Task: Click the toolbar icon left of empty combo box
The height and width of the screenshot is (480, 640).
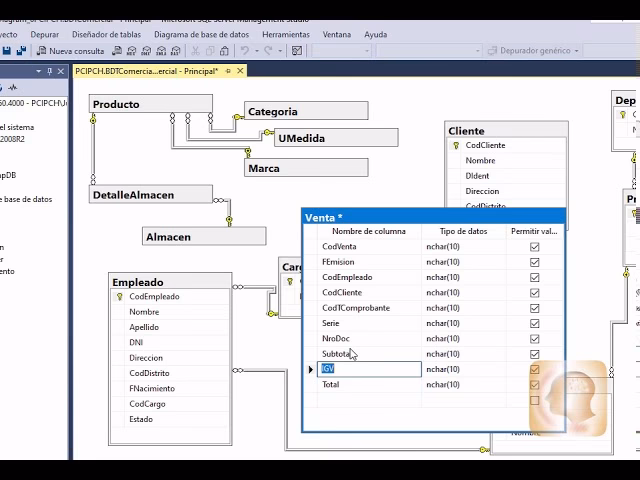Action: [297, 51]
